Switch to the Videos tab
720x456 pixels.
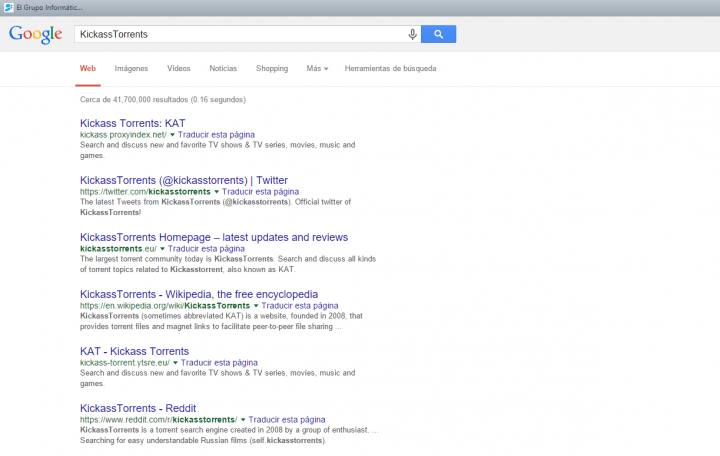pyautogui.click(x=179, y=68)
